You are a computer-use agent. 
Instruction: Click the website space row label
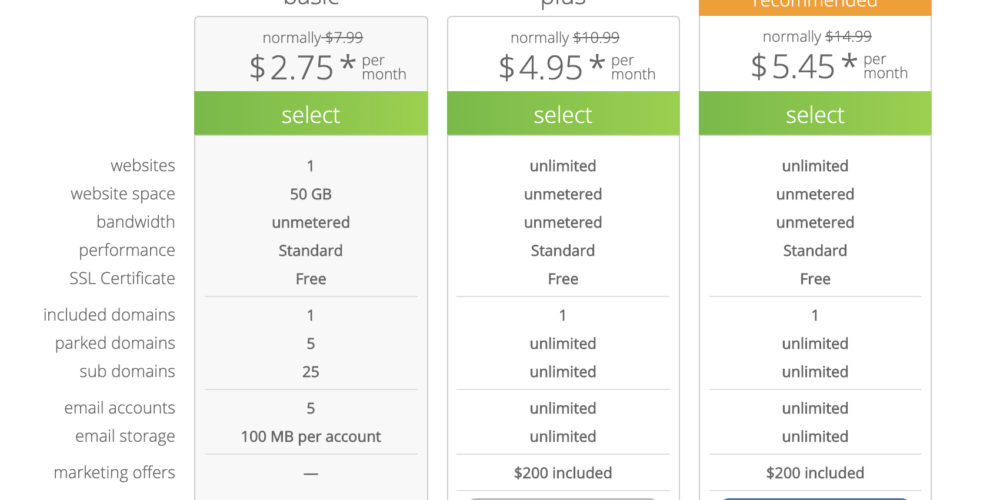tap(122, 194)
